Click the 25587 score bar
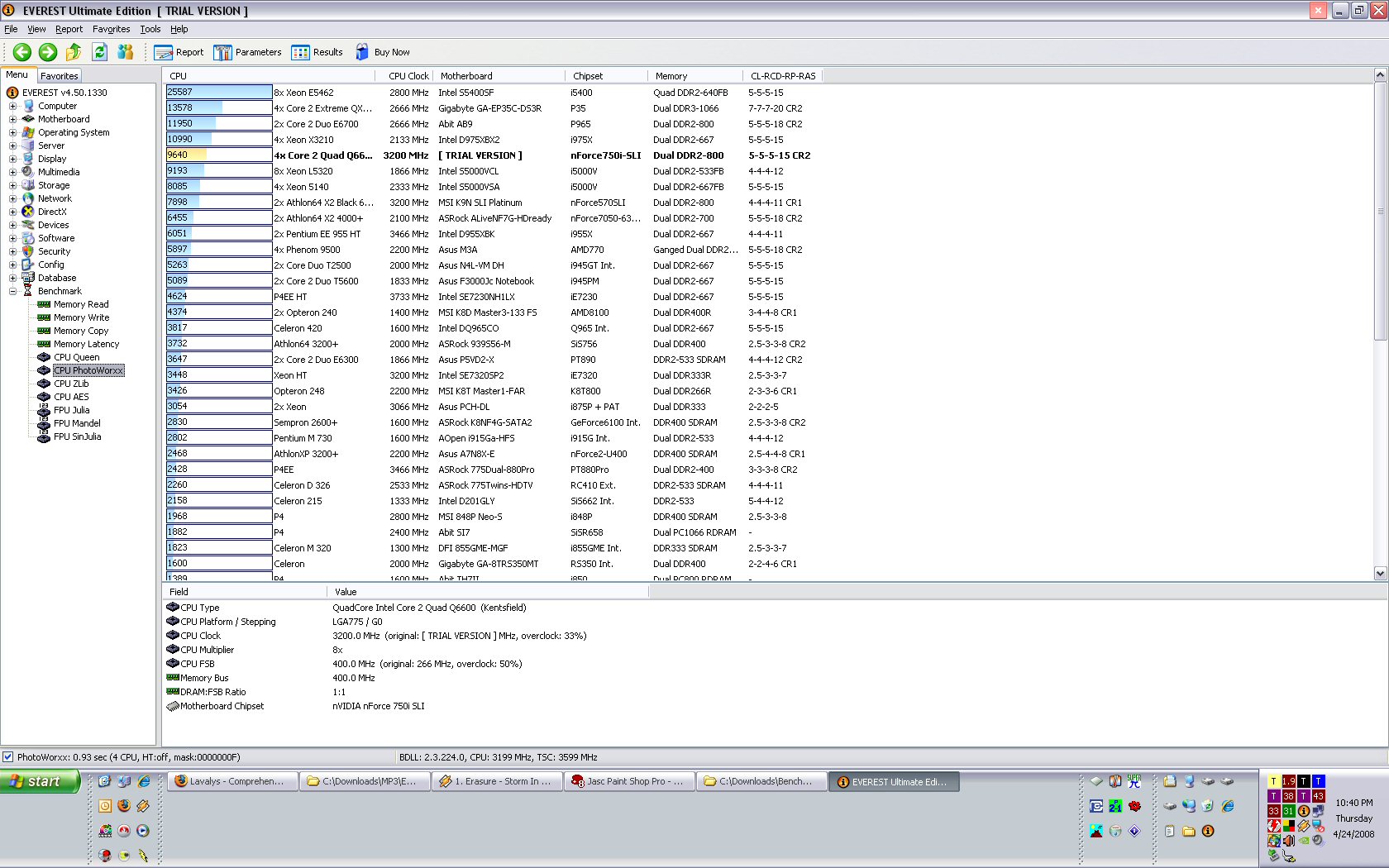 (x=219, y=93)
